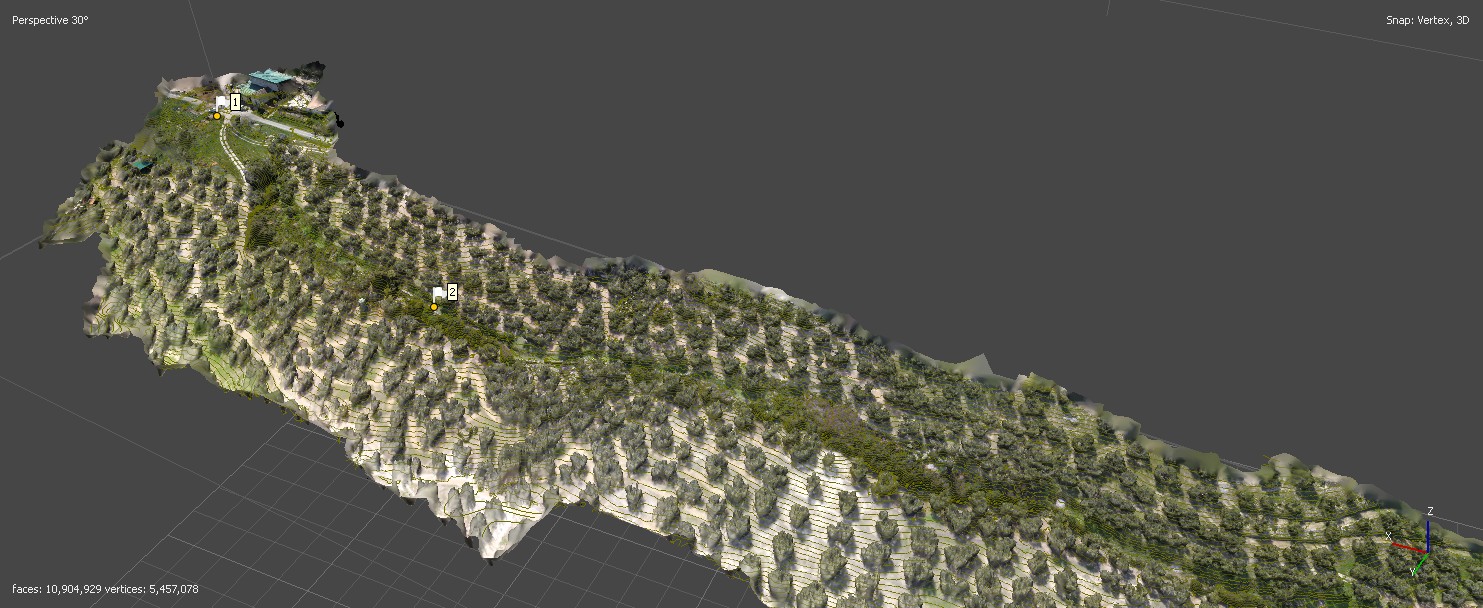Click the teal-roofed building on the model

click(x=269, y=79)
